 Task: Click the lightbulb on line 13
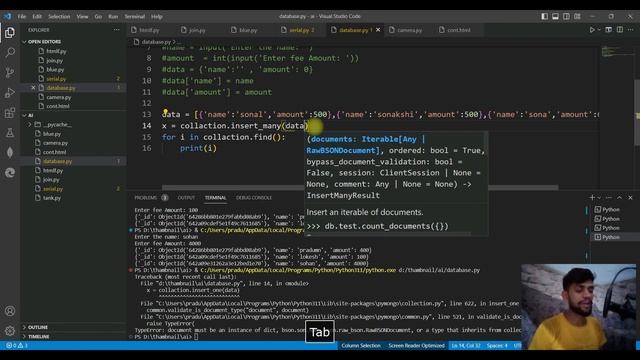click(165, 111)
